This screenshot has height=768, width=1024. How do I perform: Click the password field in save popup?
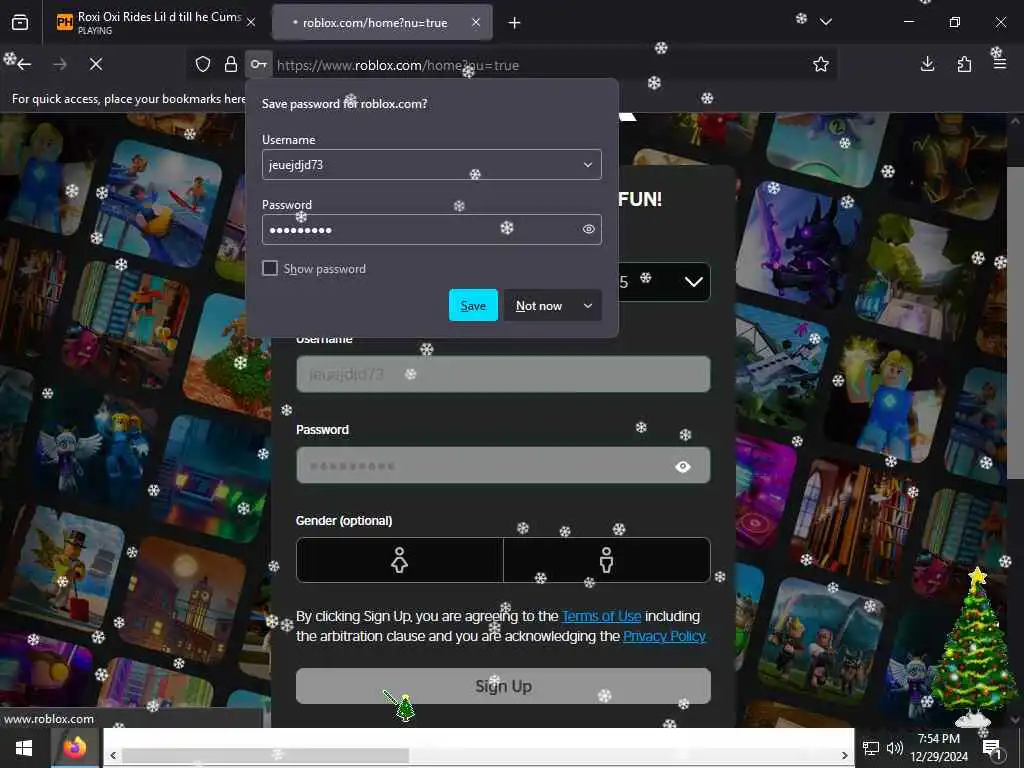tap(432, 229)
